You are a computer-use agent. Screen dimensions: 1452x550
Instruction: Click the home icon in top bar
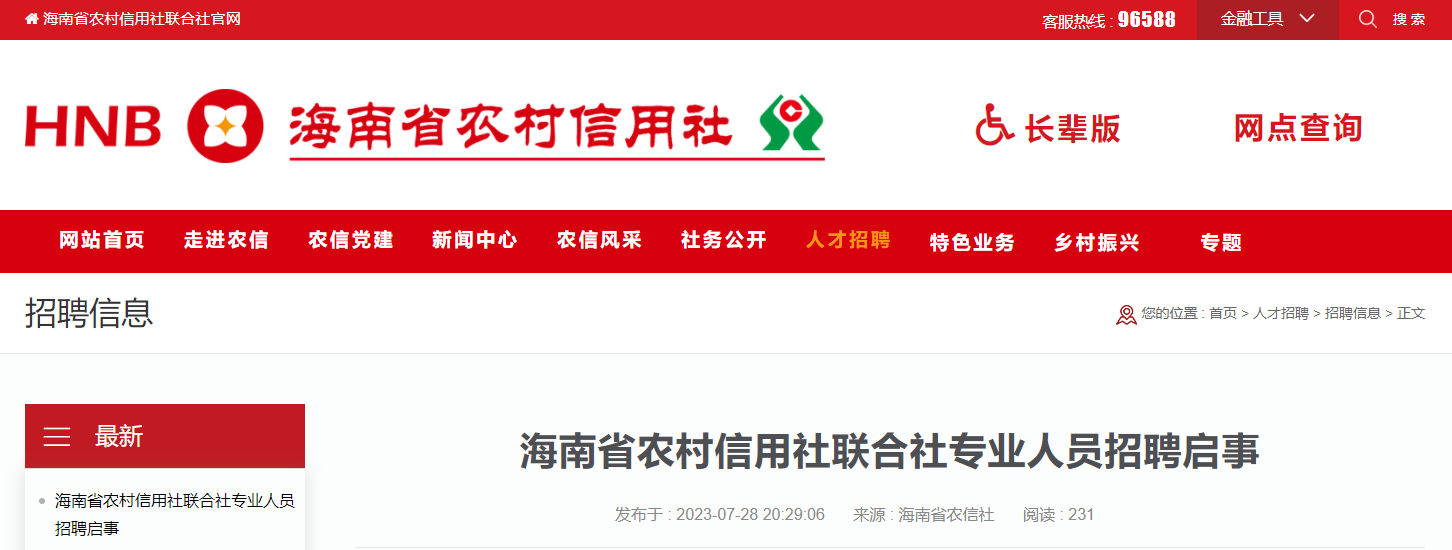point(32,19)
